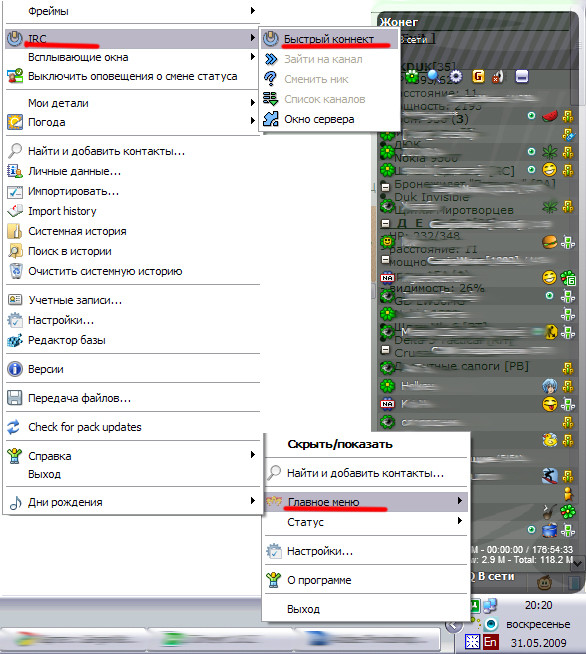Screen dimensions: 586x654
Task: Open Учетные записи via its card icon
Action: [x=15, y=299]
